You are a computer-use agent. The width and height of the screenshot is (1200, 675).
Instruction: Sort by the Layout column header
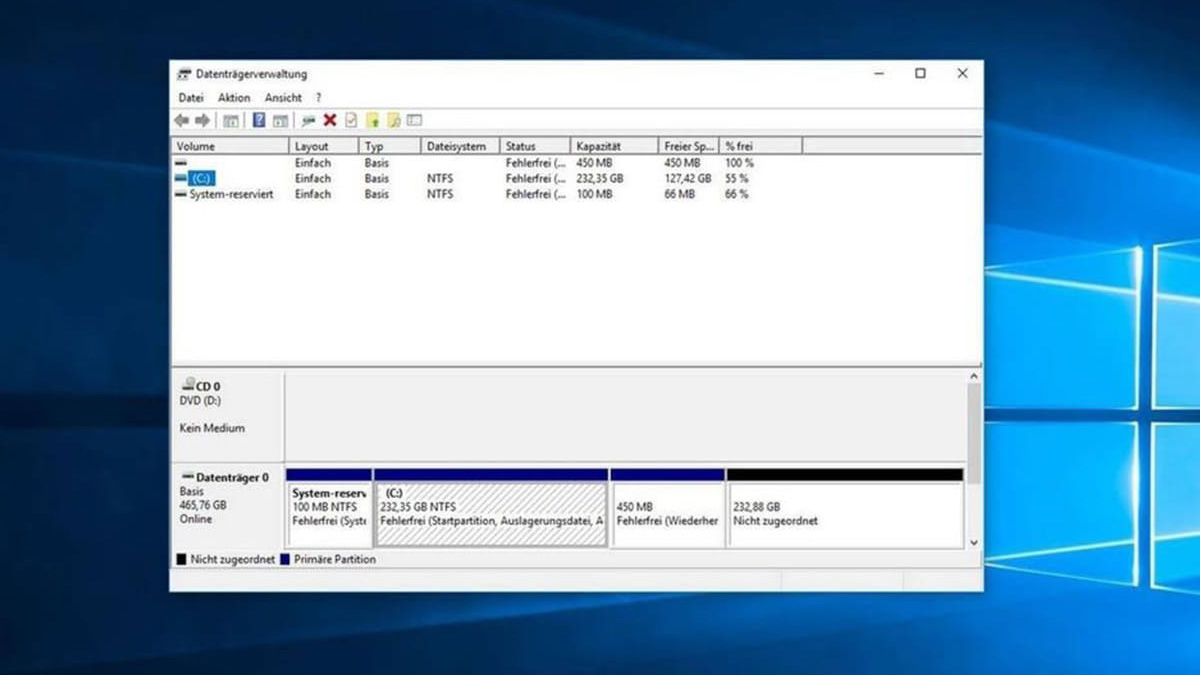324,146
